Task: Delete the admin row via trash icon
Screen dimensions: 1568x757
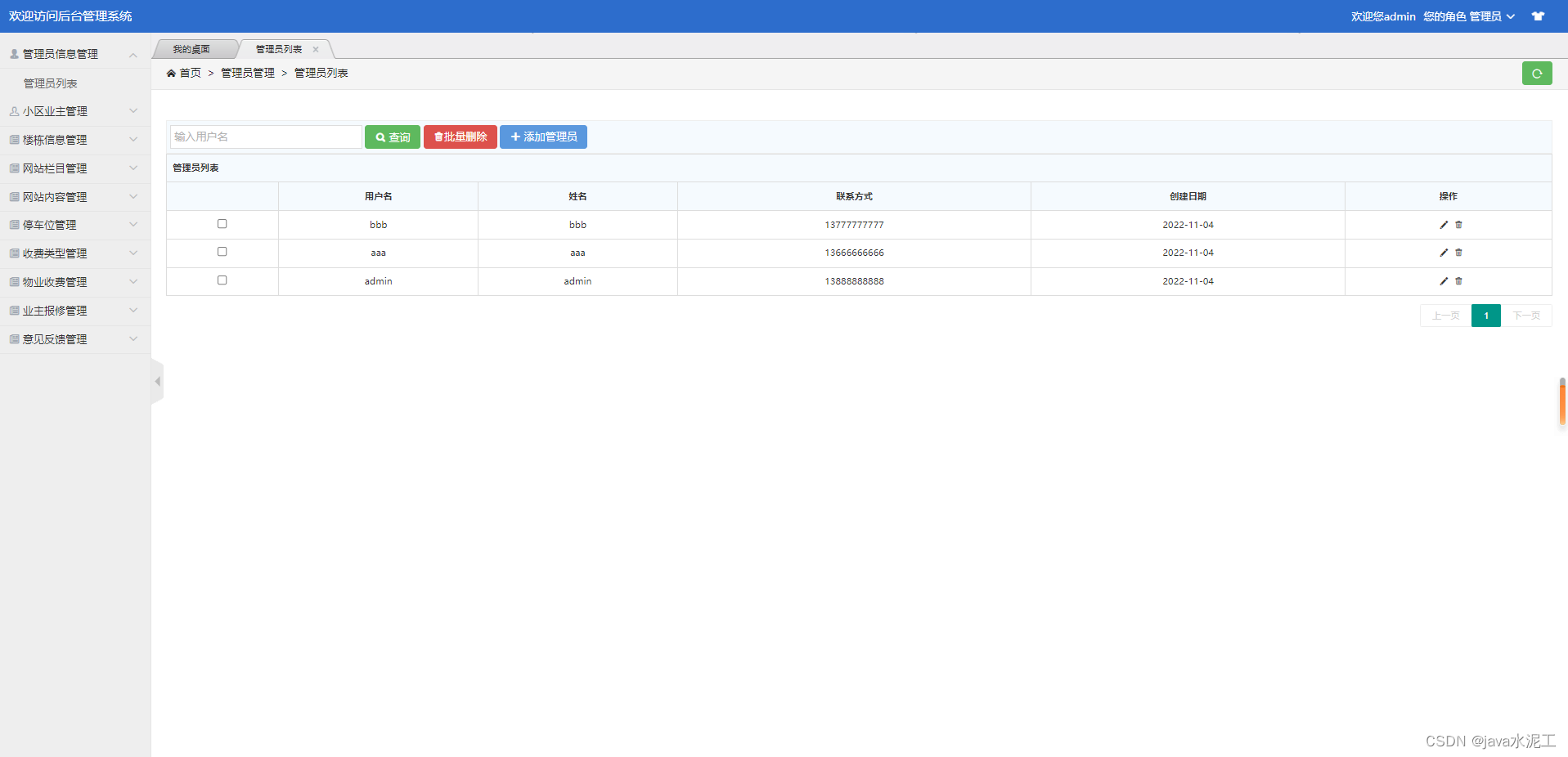Action: point(1458,281)
